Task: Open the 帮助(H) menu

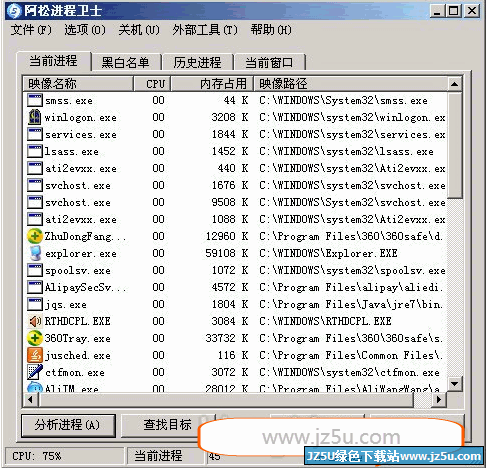Action: 271,30
